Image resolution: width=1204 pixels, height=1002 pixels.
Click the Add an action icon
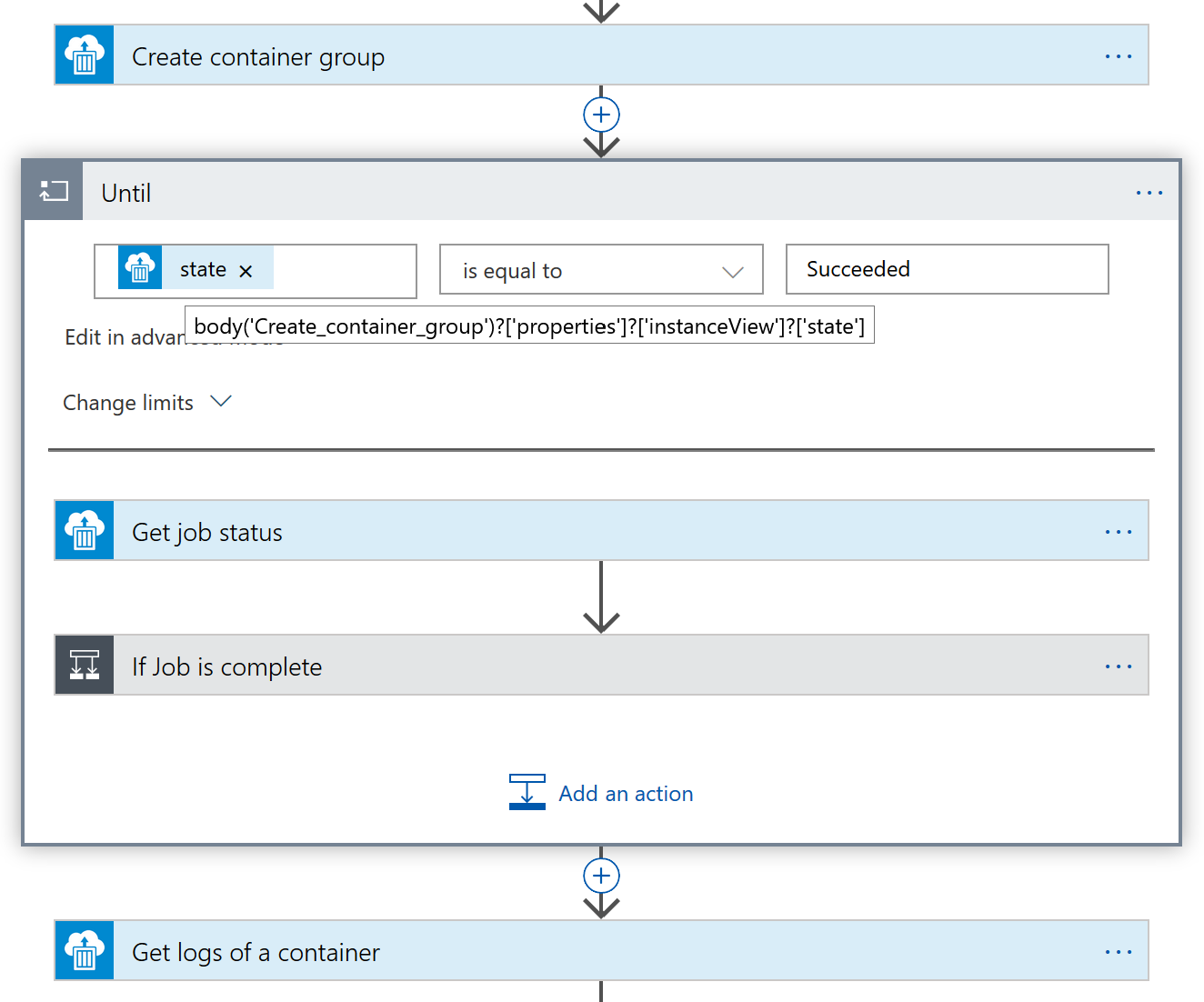click(x=527, y=792)
